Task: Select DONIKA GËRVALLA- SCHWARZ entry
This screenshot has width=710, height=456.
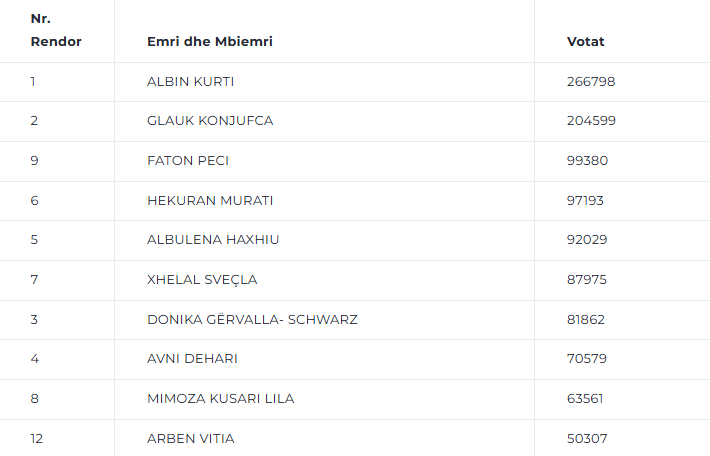Action: [252, 319]
